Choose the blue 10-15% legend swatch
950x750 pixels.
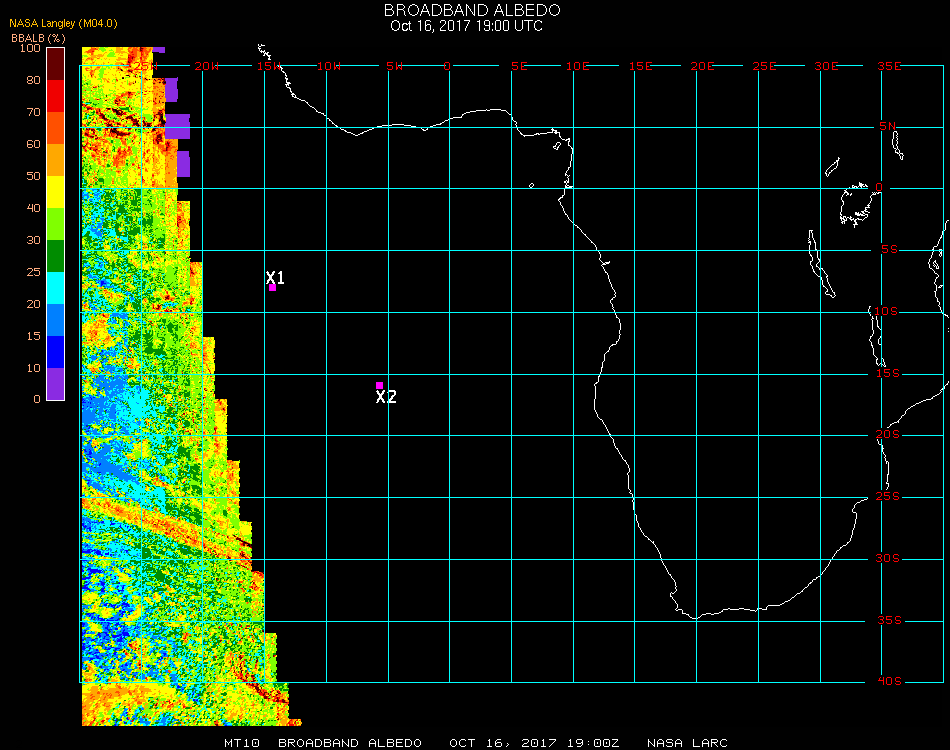(x=56, y=352)
